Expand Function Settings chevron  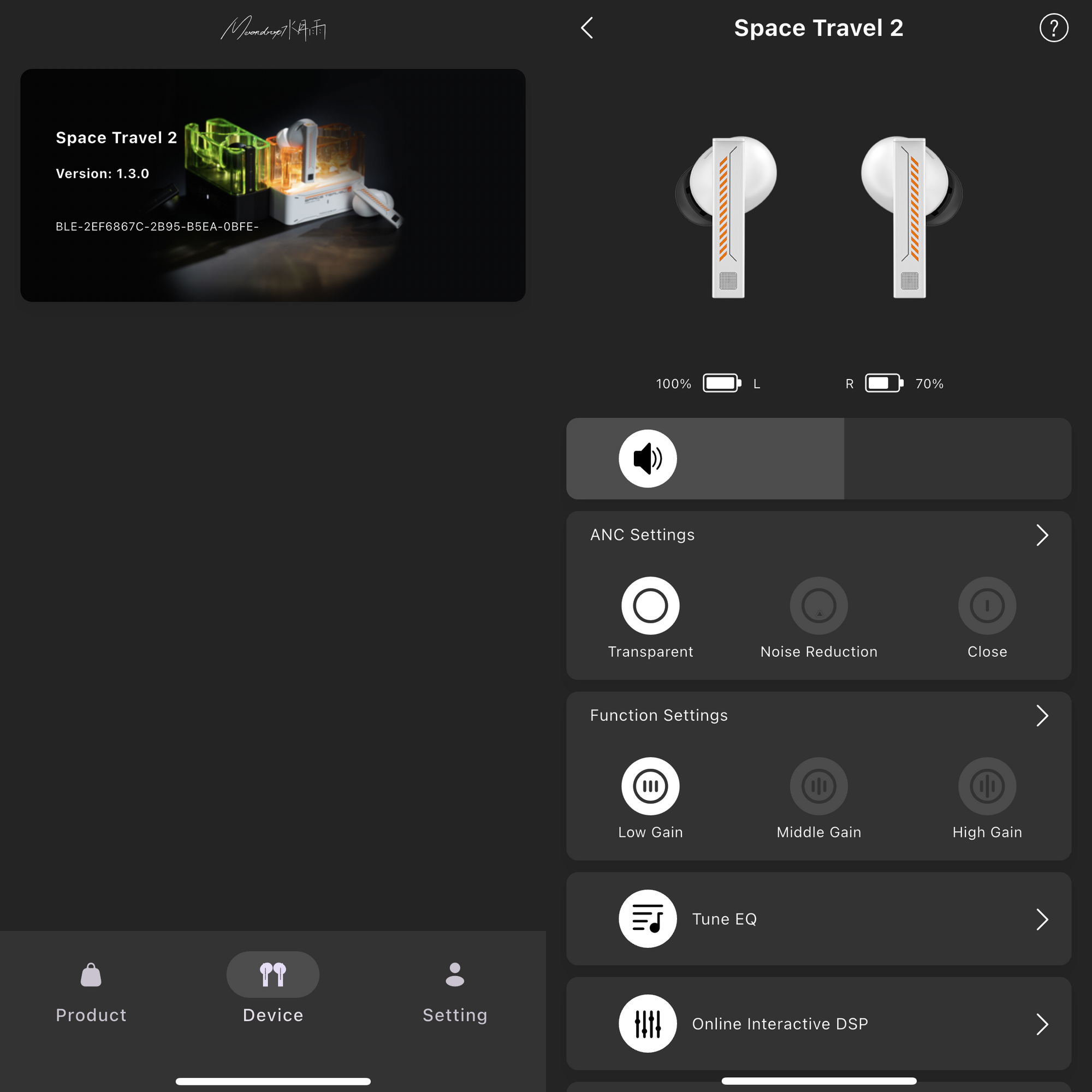click(x=1042, y=715)
